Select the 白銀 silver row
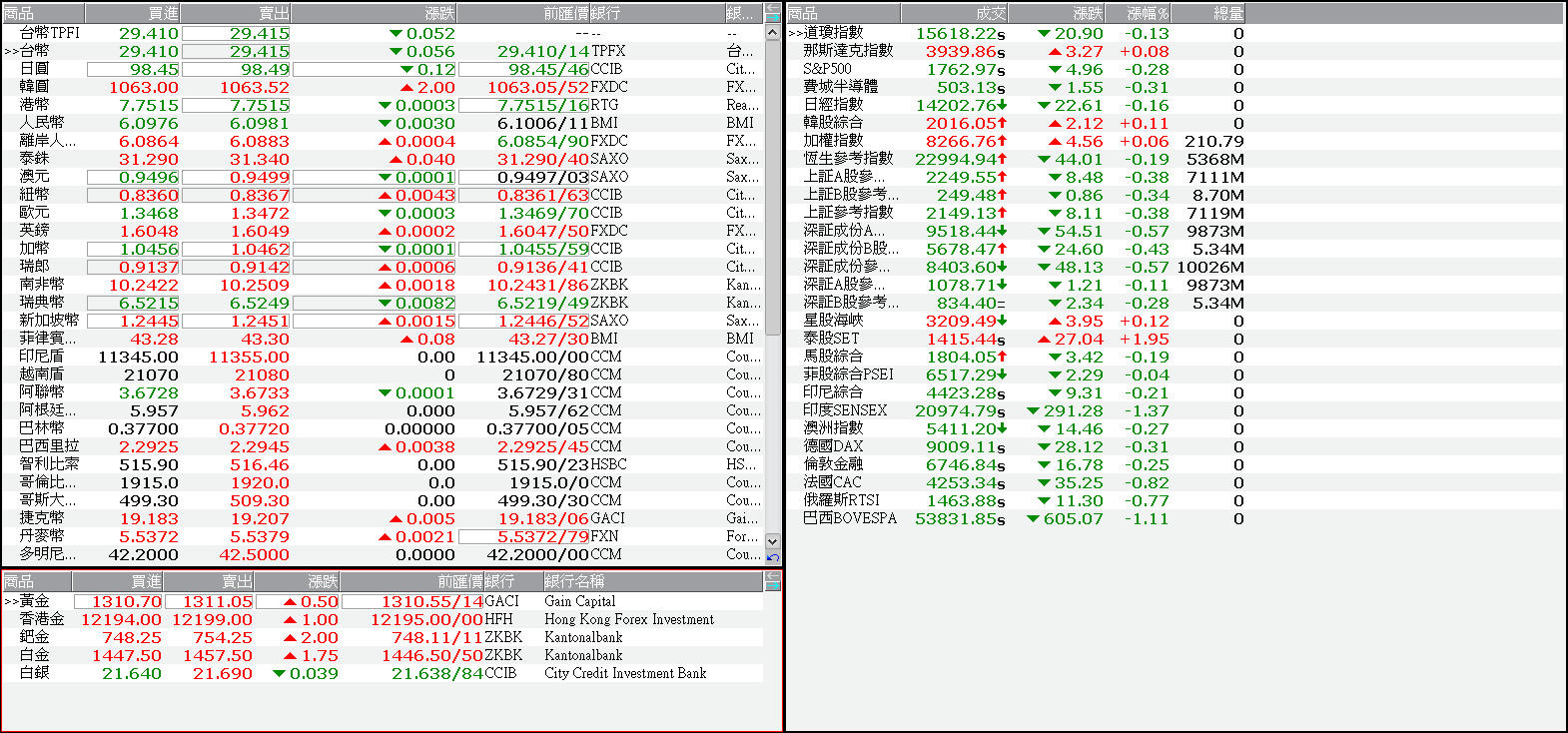The width and height of the screenshot is (1568, 733). pos(384,673)
